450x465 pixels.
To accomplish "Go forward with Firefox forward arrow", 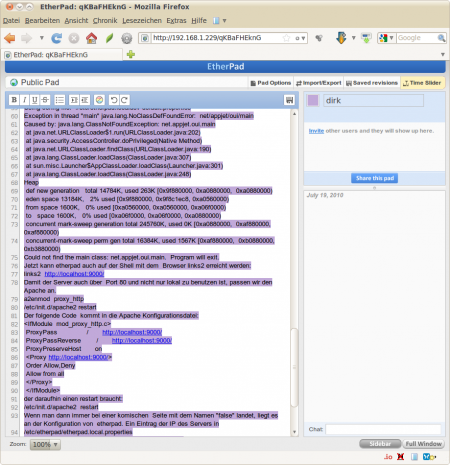I will point(26,38).
